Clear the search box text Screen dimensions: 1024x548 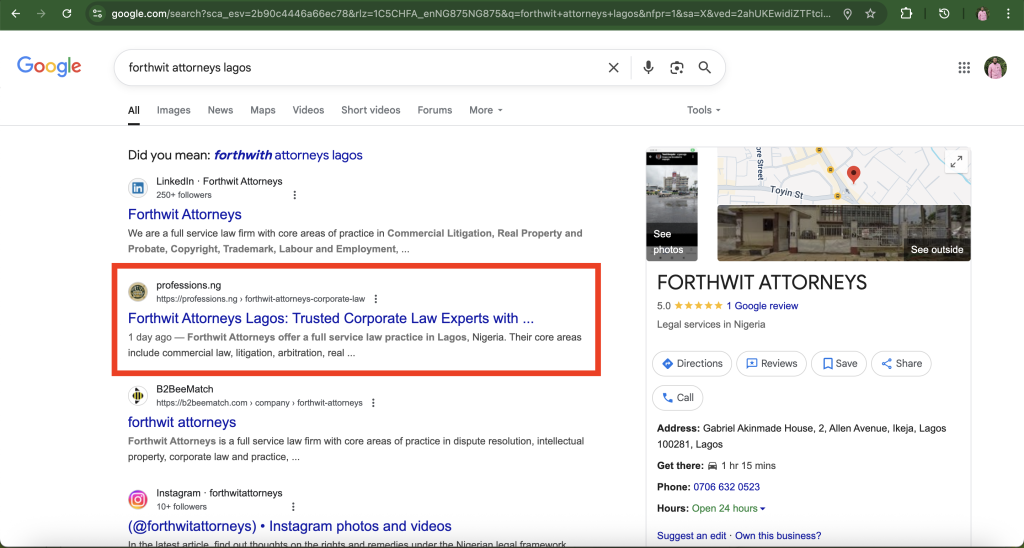613,67
